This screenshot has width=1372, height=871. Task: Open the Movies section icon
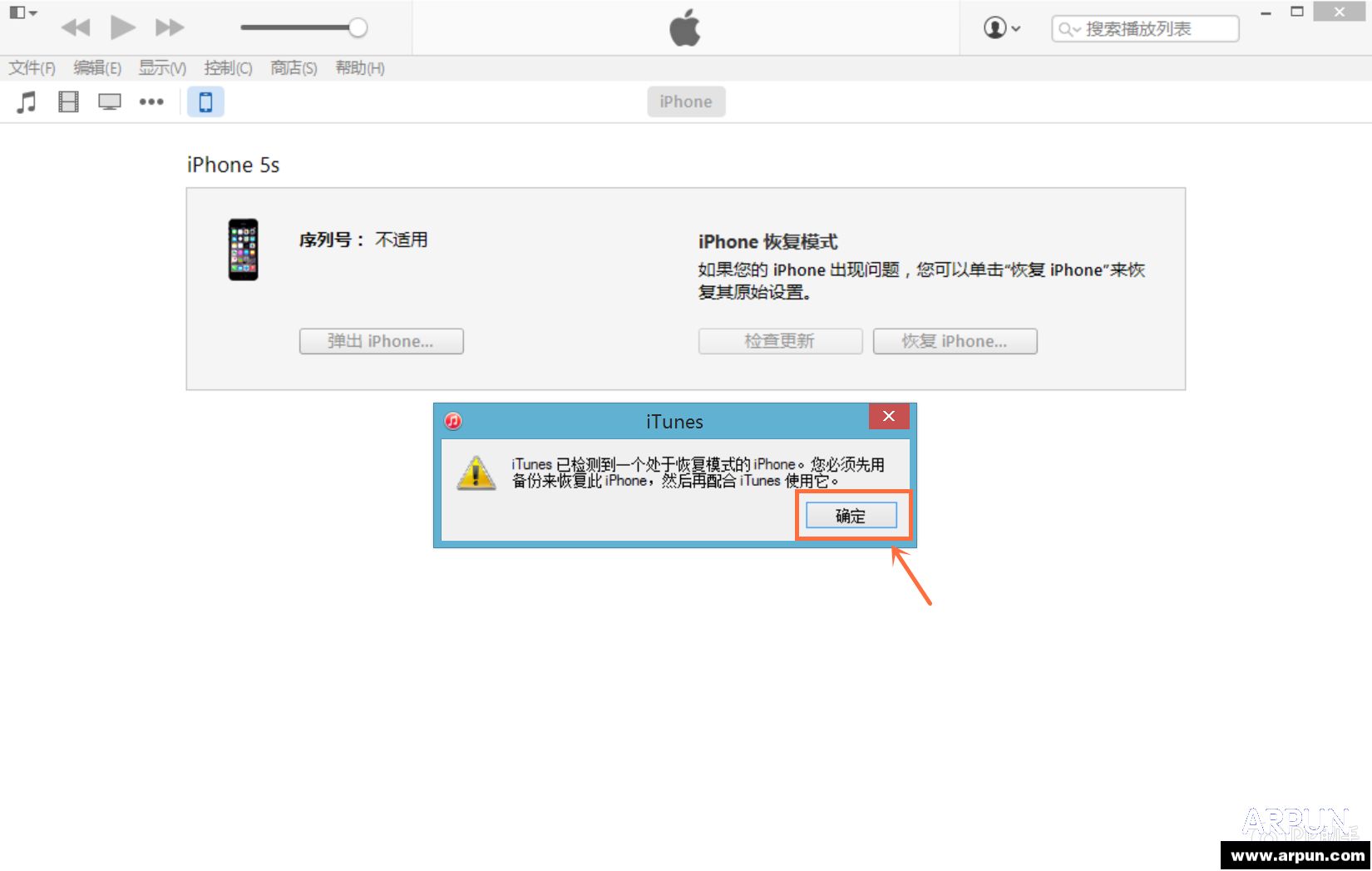coord(67,101)
